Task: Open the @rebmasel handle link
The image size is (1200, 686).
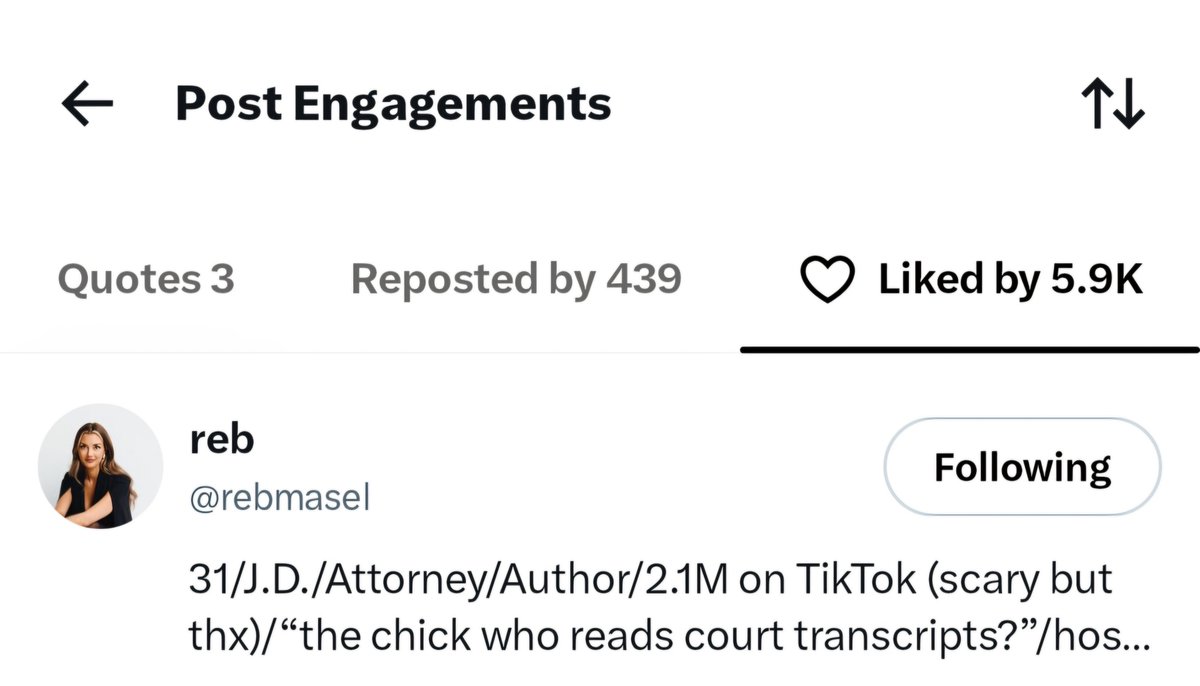Action: 280,498
